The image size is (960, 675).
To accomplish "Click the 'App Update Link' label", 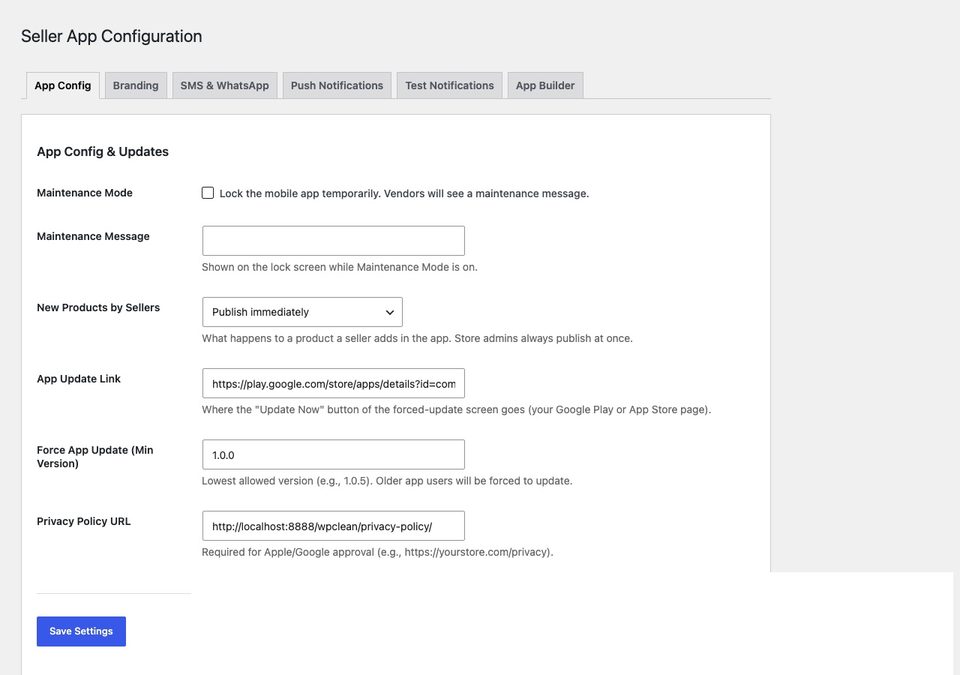I will point(78,379).
